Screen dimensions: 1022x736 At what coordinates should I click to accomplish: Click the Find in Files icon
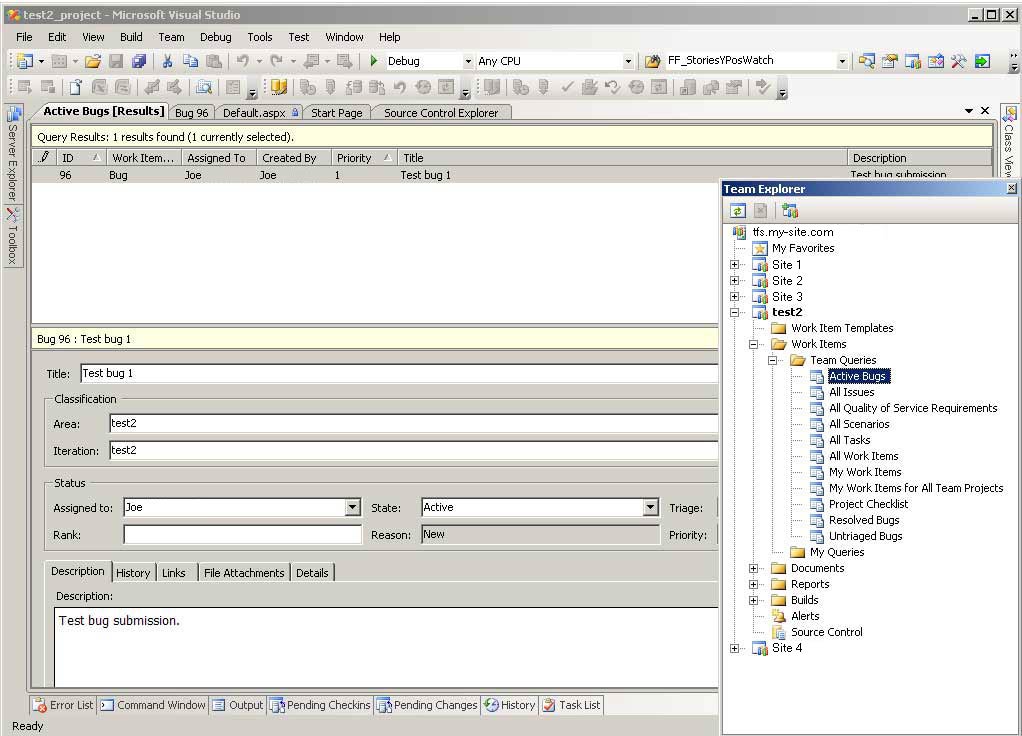click(652, 61)
